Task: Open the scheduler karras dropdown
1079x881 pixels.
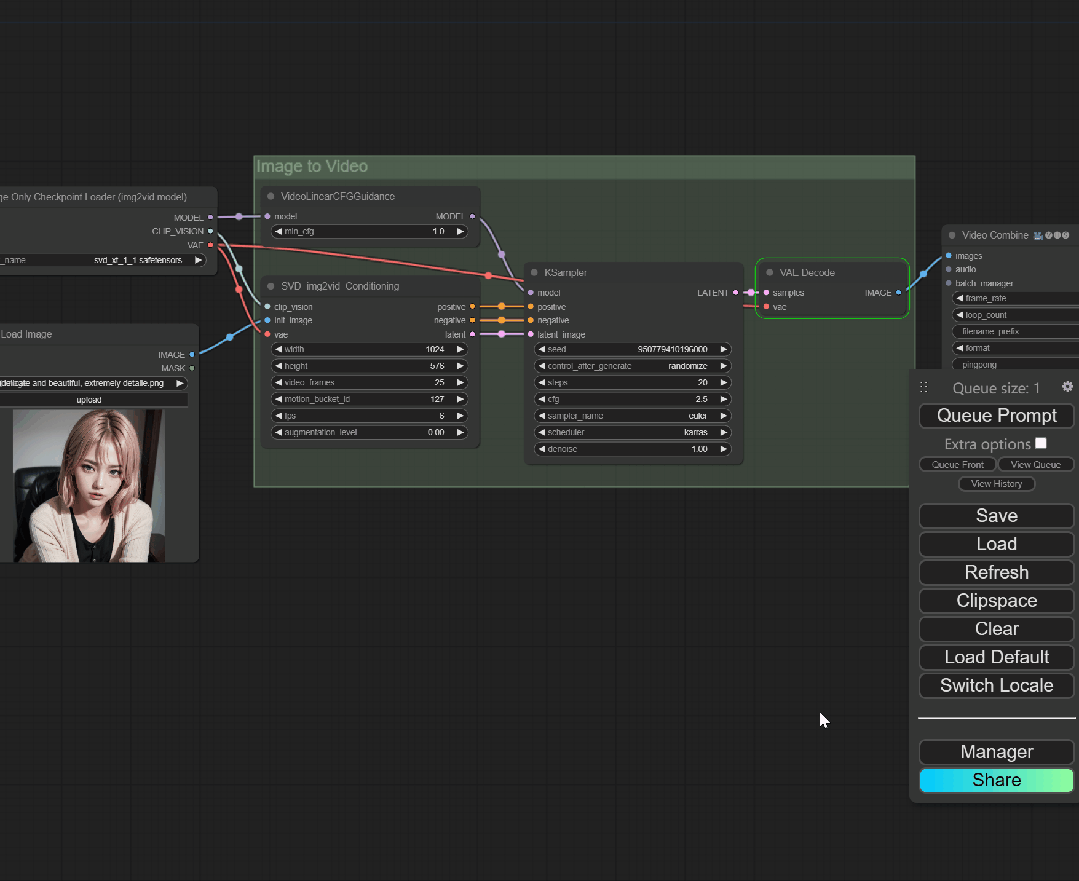Action: [632, 432]
